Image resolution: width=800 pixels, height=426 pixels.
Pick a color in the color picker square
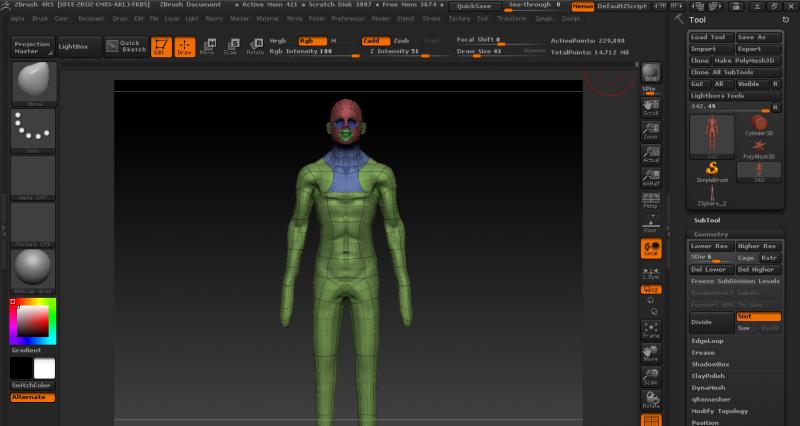pyautogui.click(x=33, y=321)
